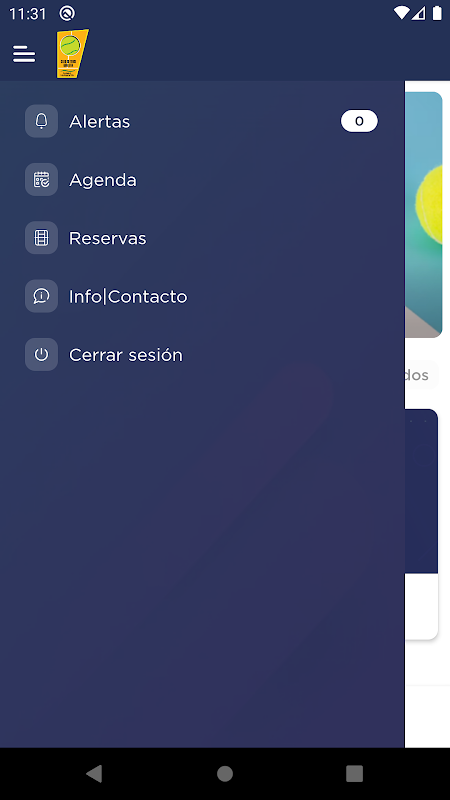Tap the hamburger menu icon
The height and width of the screenshot is (800, 450).
[x=24, y=54]
